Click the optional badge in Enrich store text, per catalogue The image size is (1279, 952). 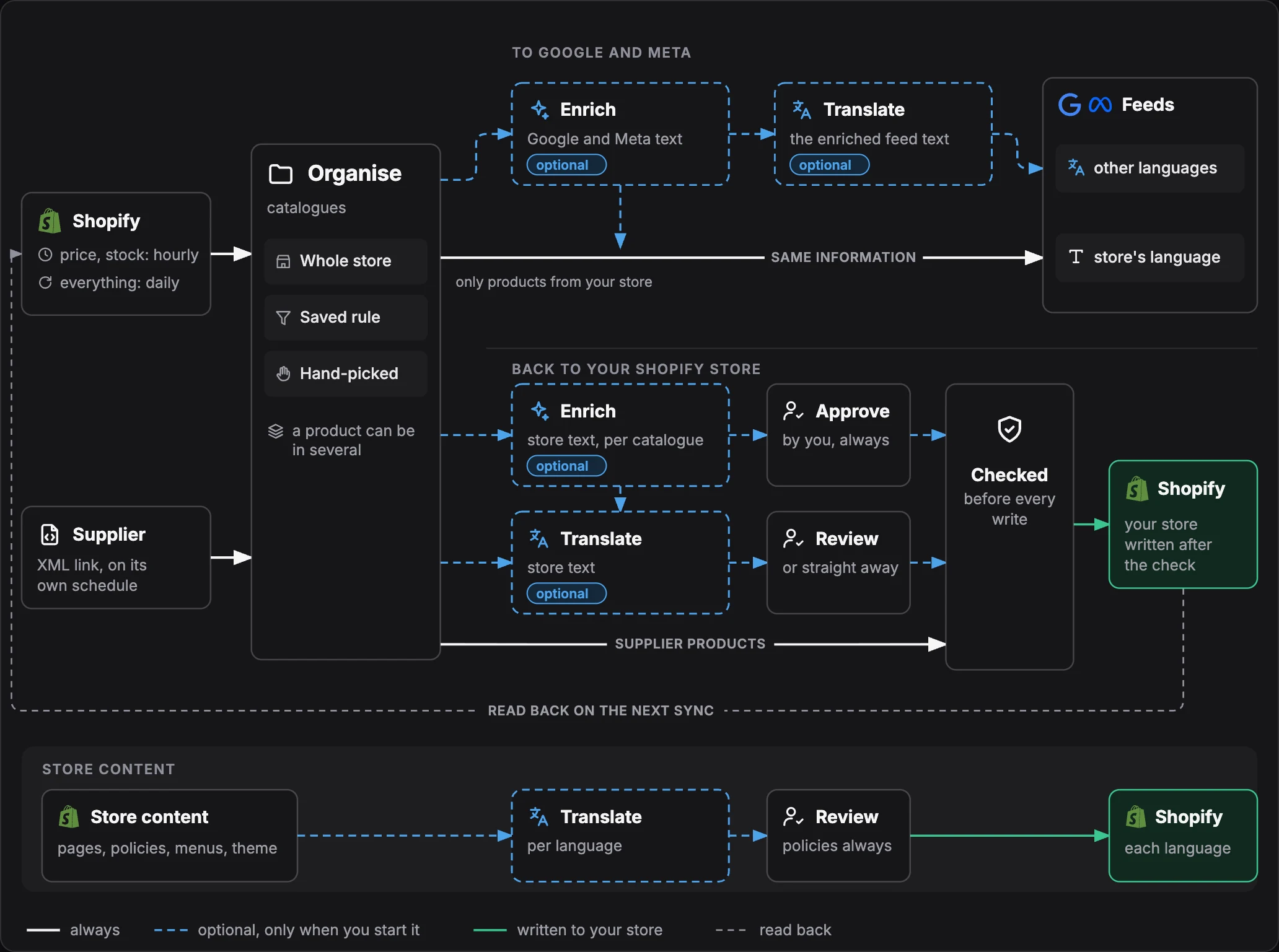click(x=566, y=466)
